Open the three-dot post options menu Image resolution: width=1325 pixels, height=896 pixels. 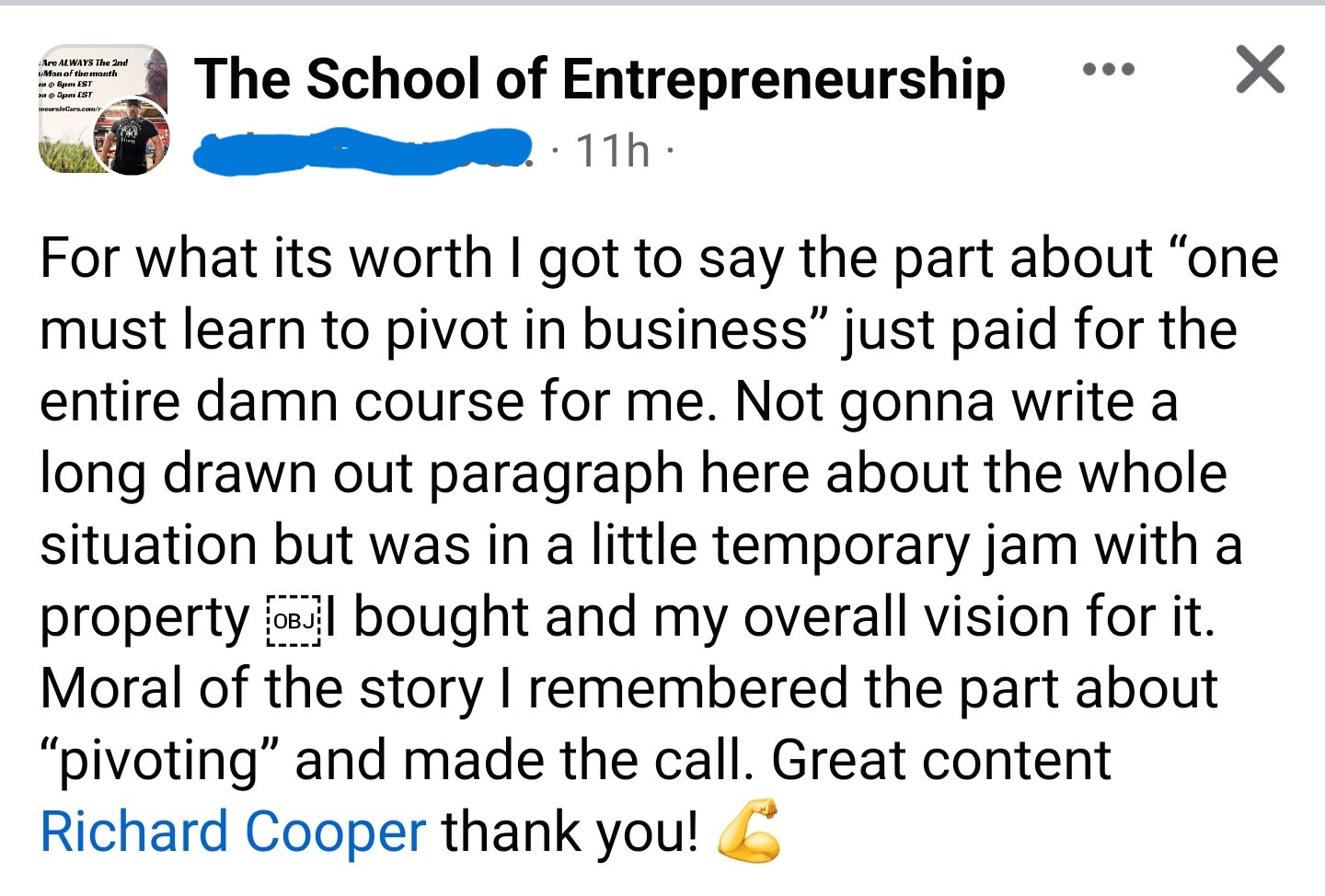coord(1109,69)
